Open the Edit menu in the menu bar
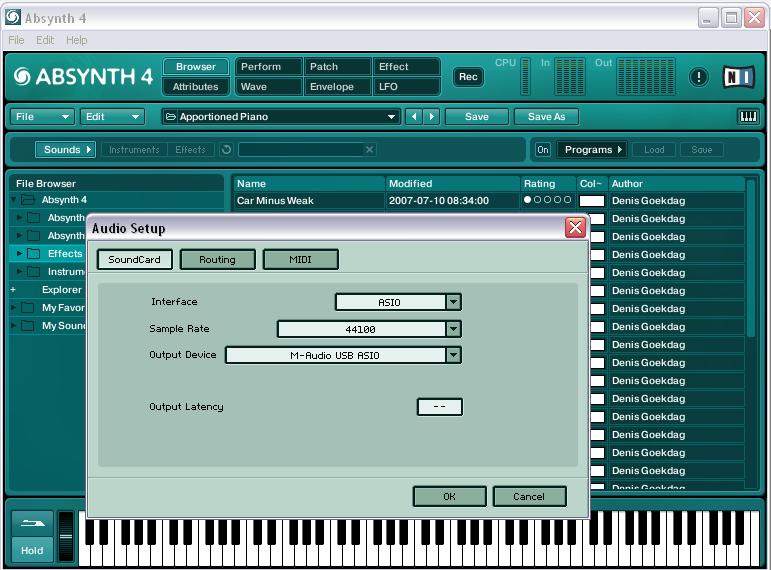The height and width of the screenshot is (570, 771). tap(45, 40)
